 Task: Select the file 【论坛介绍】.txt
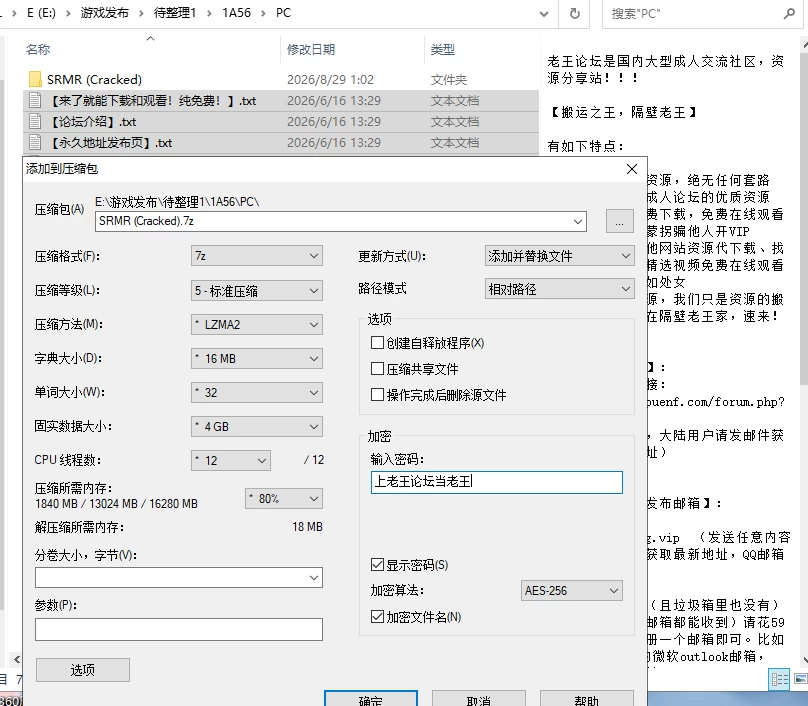coord(94,122)
